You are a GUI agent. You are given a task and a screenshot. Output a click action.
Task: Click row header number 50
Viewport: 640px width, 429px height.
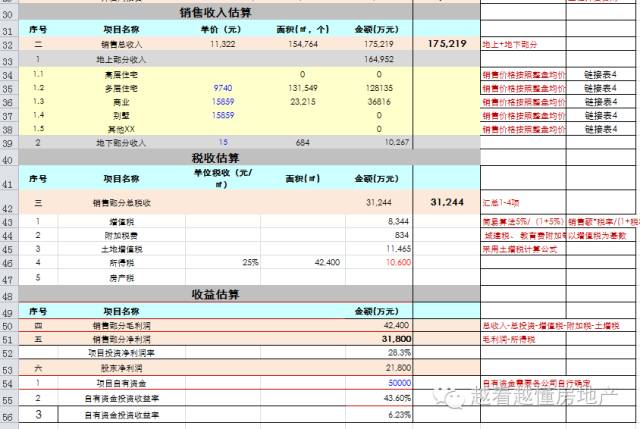click(x=8, y=326)
